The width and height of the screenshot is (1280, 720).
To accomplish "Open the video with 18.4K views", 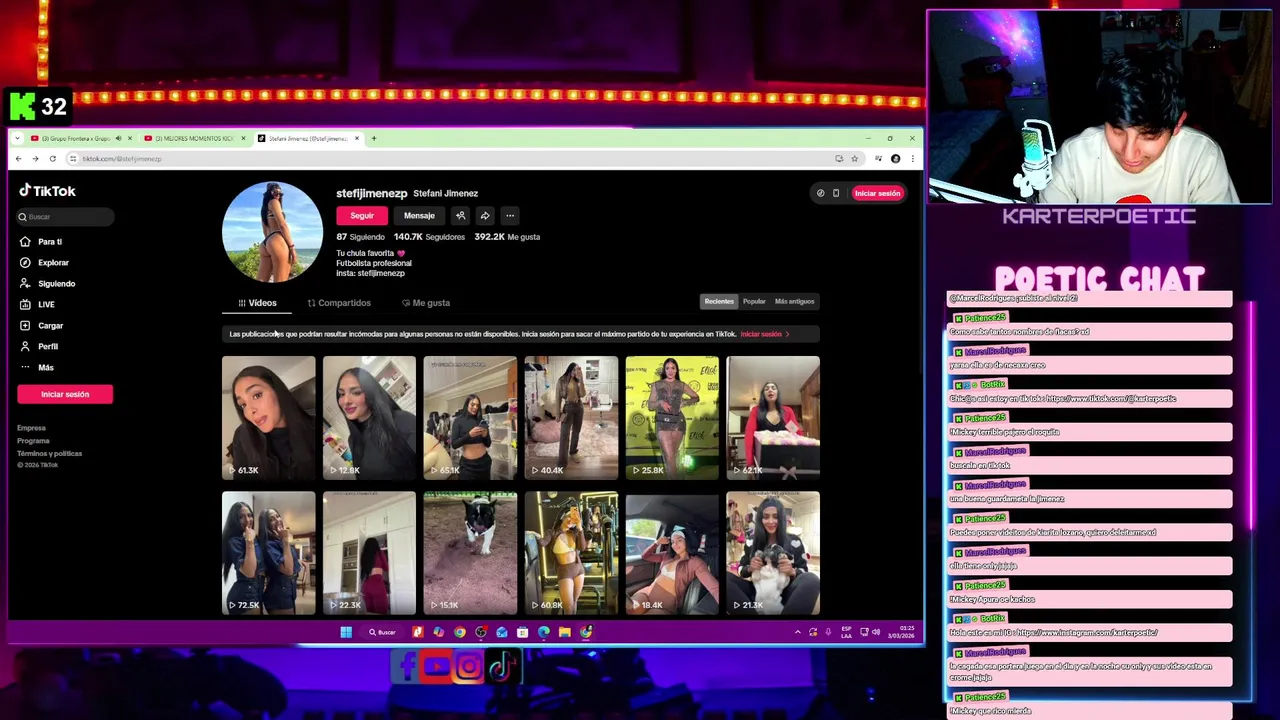I will pos(672,552).
